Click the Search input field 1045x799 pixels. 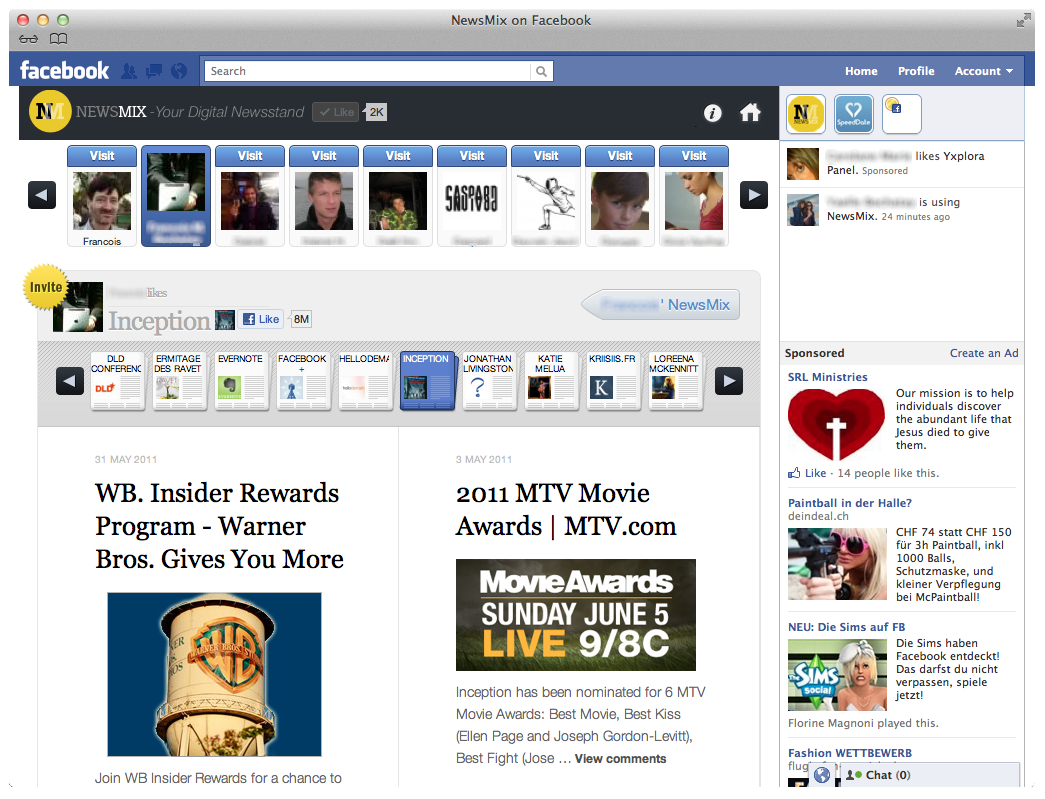368,71
